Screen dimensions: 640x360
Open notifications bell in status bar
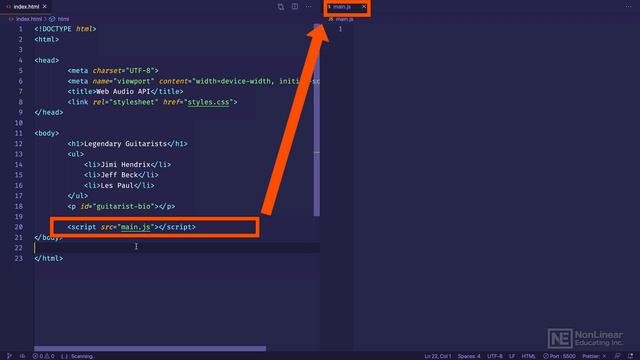click(631, 356)
